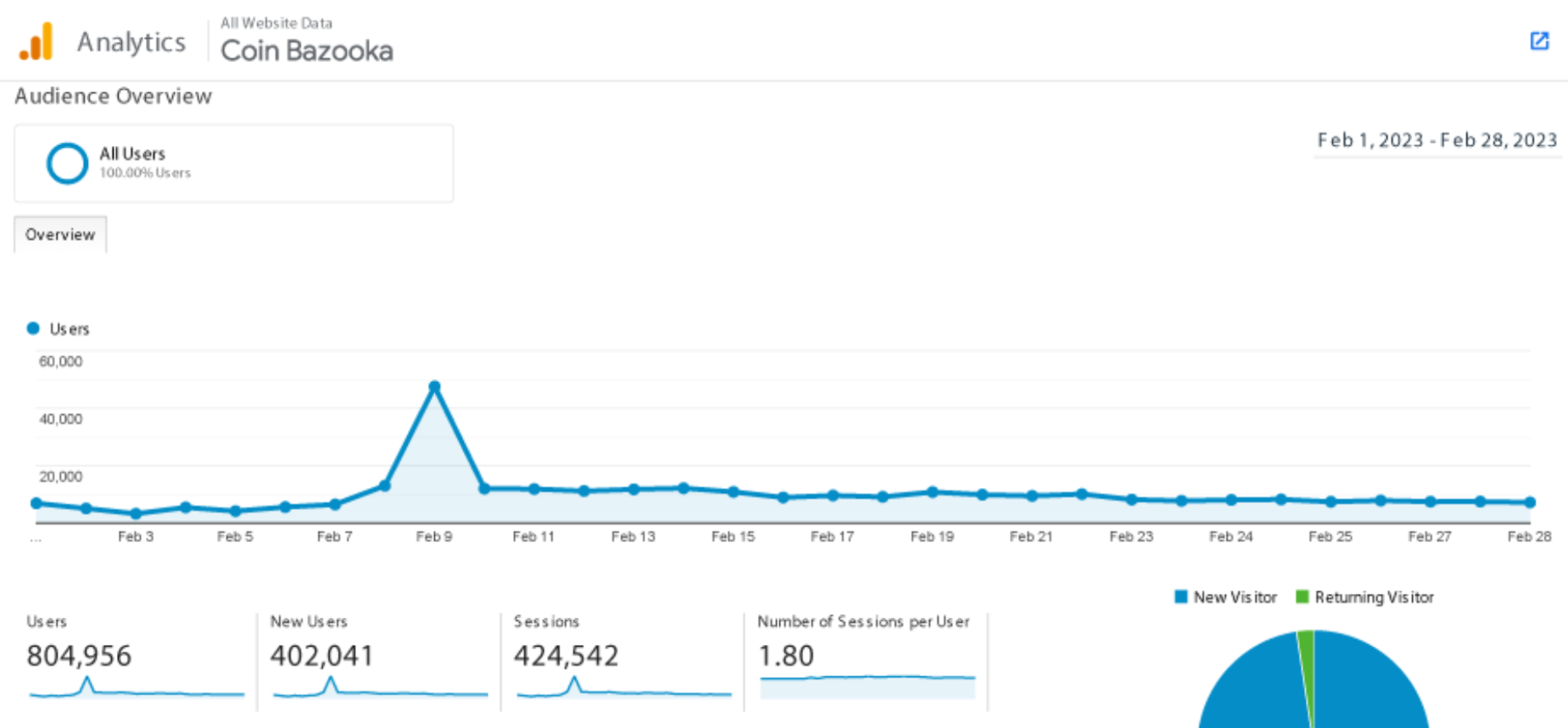The height and width of the screenshot is (728, 1568).
Task: Select the All Users segment circle
Action: click(67, 163)
